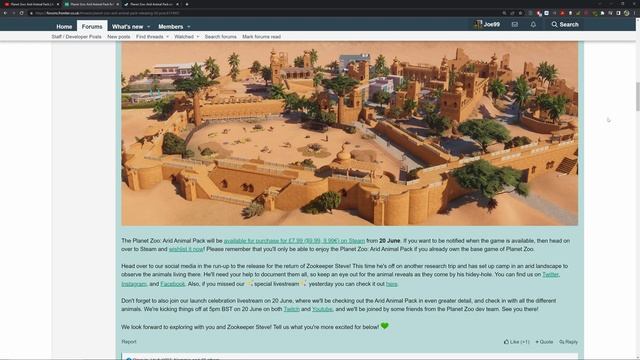Go back with browser back arrow
The height and width of the screenshot is (360, 640).
click(x=5, y=13)
